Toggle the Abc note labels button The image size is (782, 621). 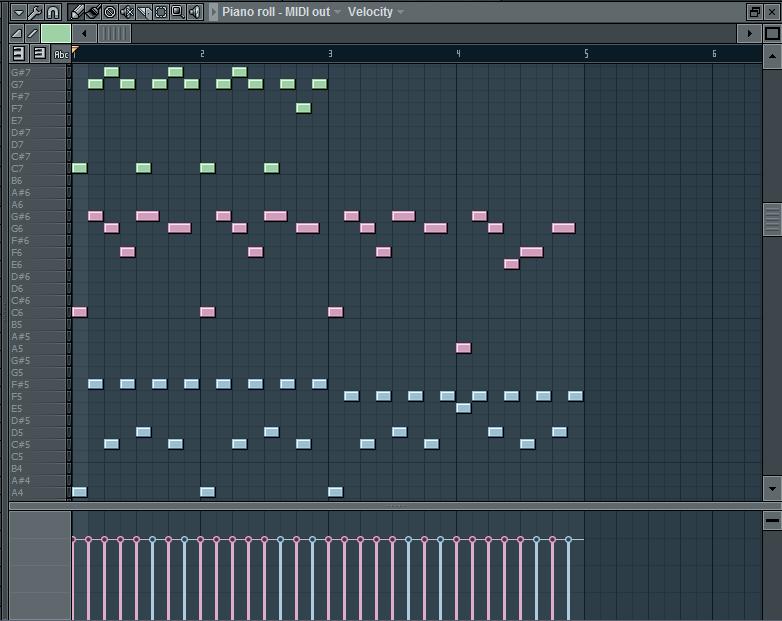coord(61,53)
